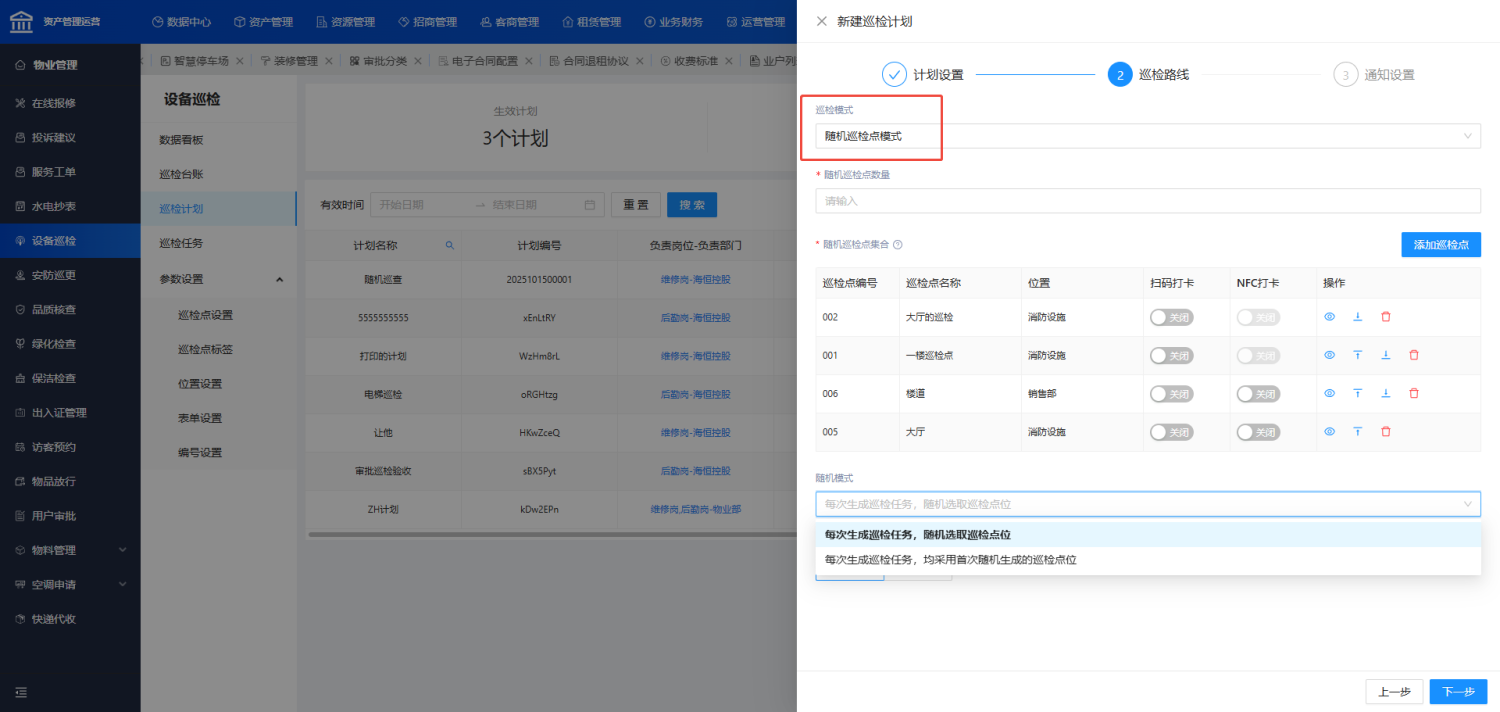Click the view eye icon for 大厅的巡检
The image size is (1500, 712).
[x=1330, y=317]
